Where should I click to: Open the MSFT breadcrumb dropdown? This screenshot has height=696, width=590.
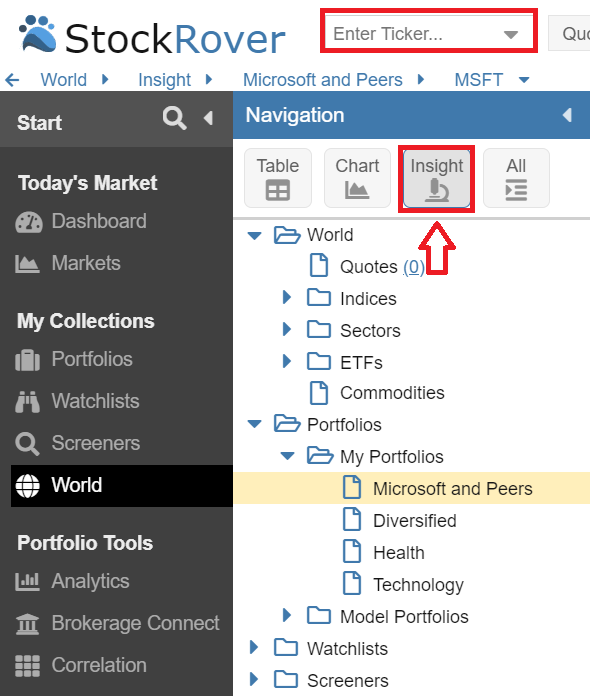[524, 80]
